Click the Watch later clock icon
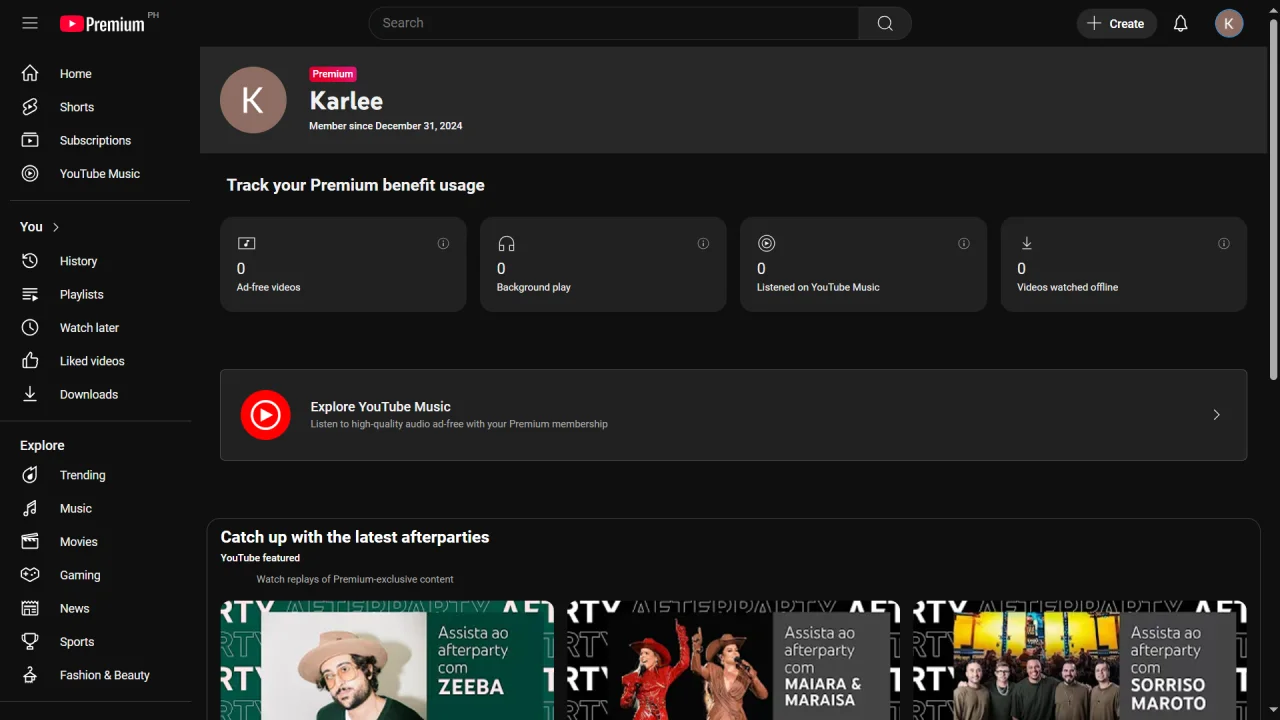Screen dimensions: 1280x720 click(x=30, y=327)
